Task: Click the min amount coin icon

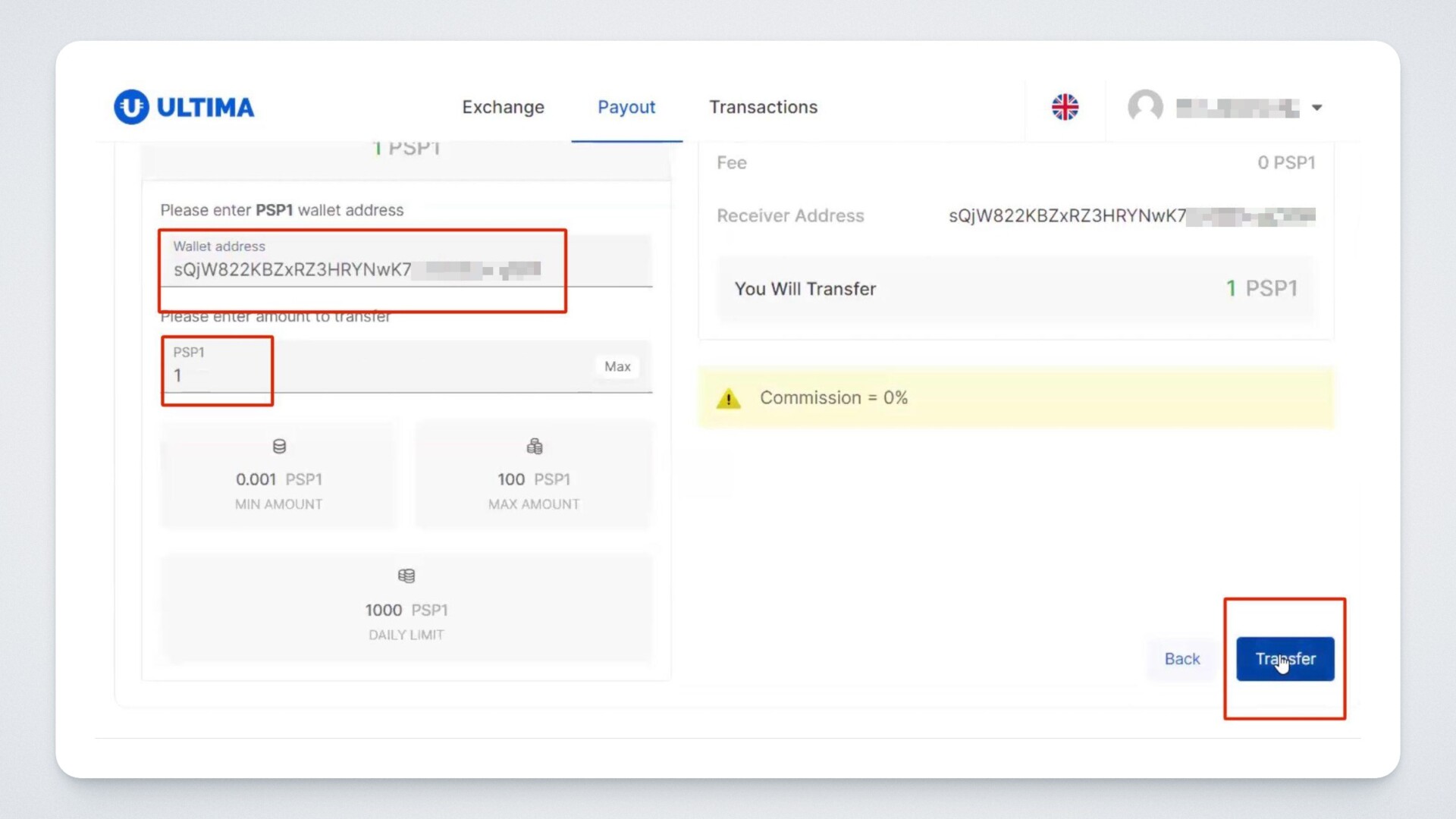Action: click(x=279, y=447)
